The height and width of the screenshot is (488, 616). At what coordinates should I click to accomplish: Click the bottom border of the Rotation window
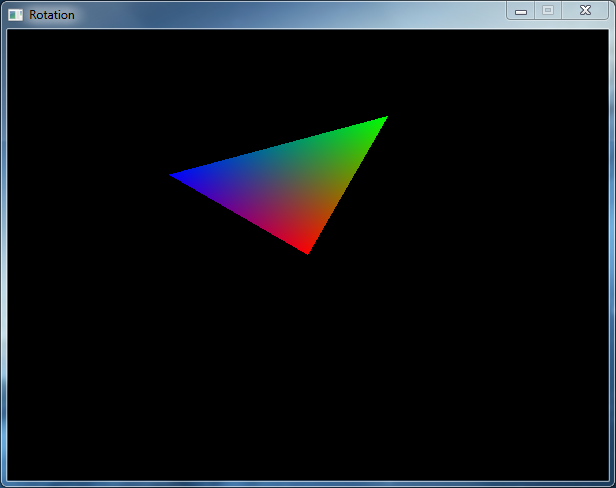300,484
